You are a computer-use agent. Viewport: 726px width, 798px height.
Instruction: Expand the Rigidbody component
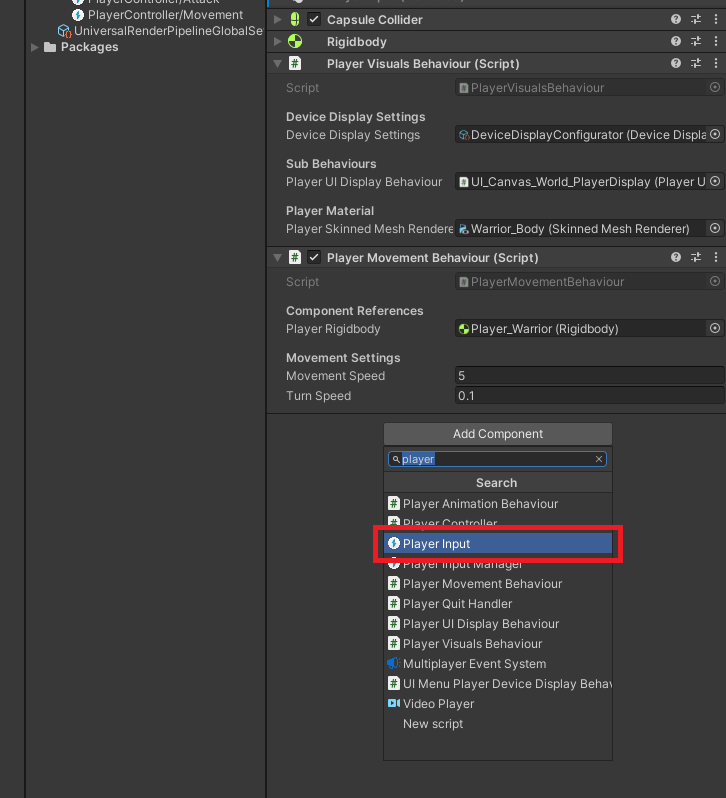coord(277,41)
